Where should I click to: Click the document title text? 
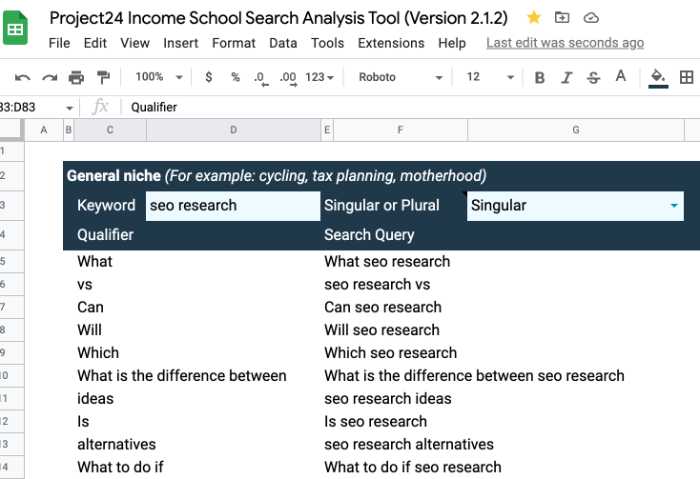click(279, 18)
